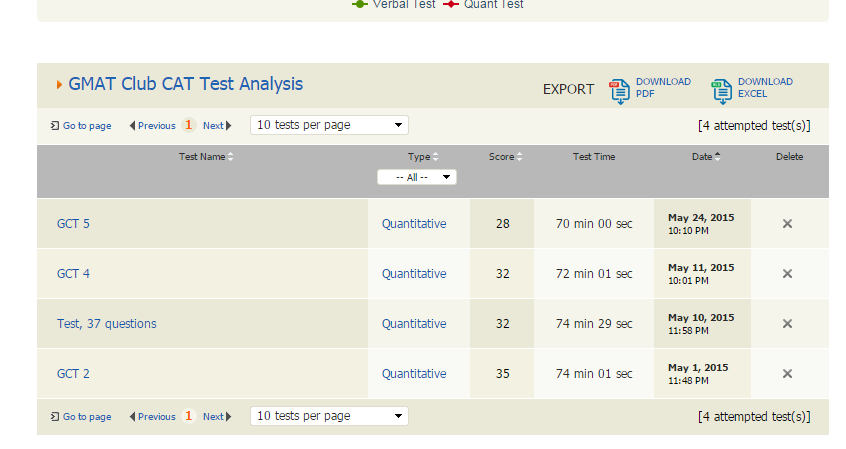Click score 28 in GCT 5 row
Image resolution: width=846 pixels, height=449 pixels.
pyautogui.click(x=502, y=224)
